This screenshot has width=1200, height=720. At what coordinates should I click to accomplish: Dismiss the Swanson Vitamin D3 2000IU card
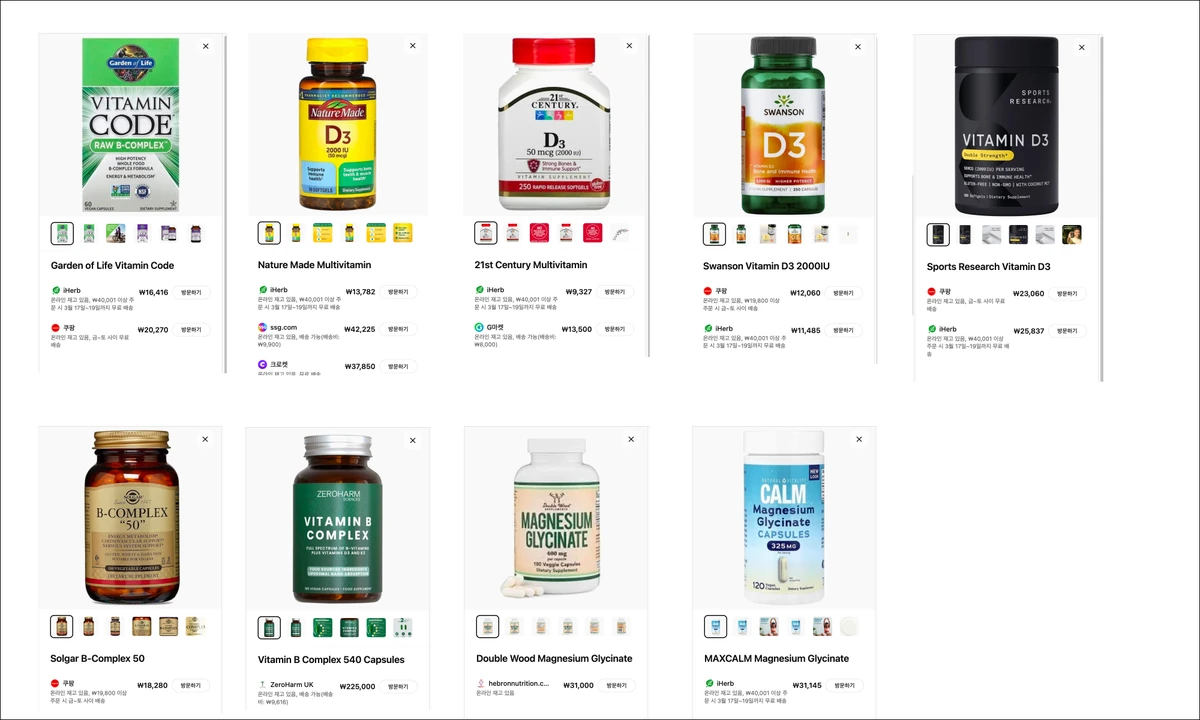coord(857,47)
